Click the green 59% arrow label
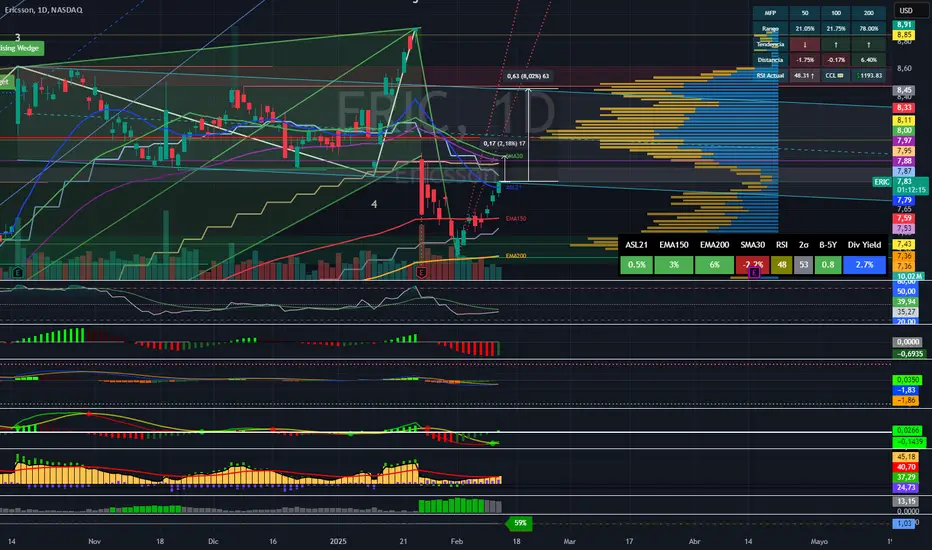This screenshot has height=550, width=932. (x=518, y=523)
